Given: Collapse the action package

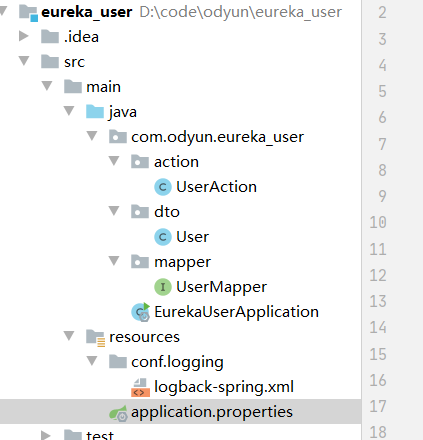Looking at the screenshot, I should [x=114, y=161].
